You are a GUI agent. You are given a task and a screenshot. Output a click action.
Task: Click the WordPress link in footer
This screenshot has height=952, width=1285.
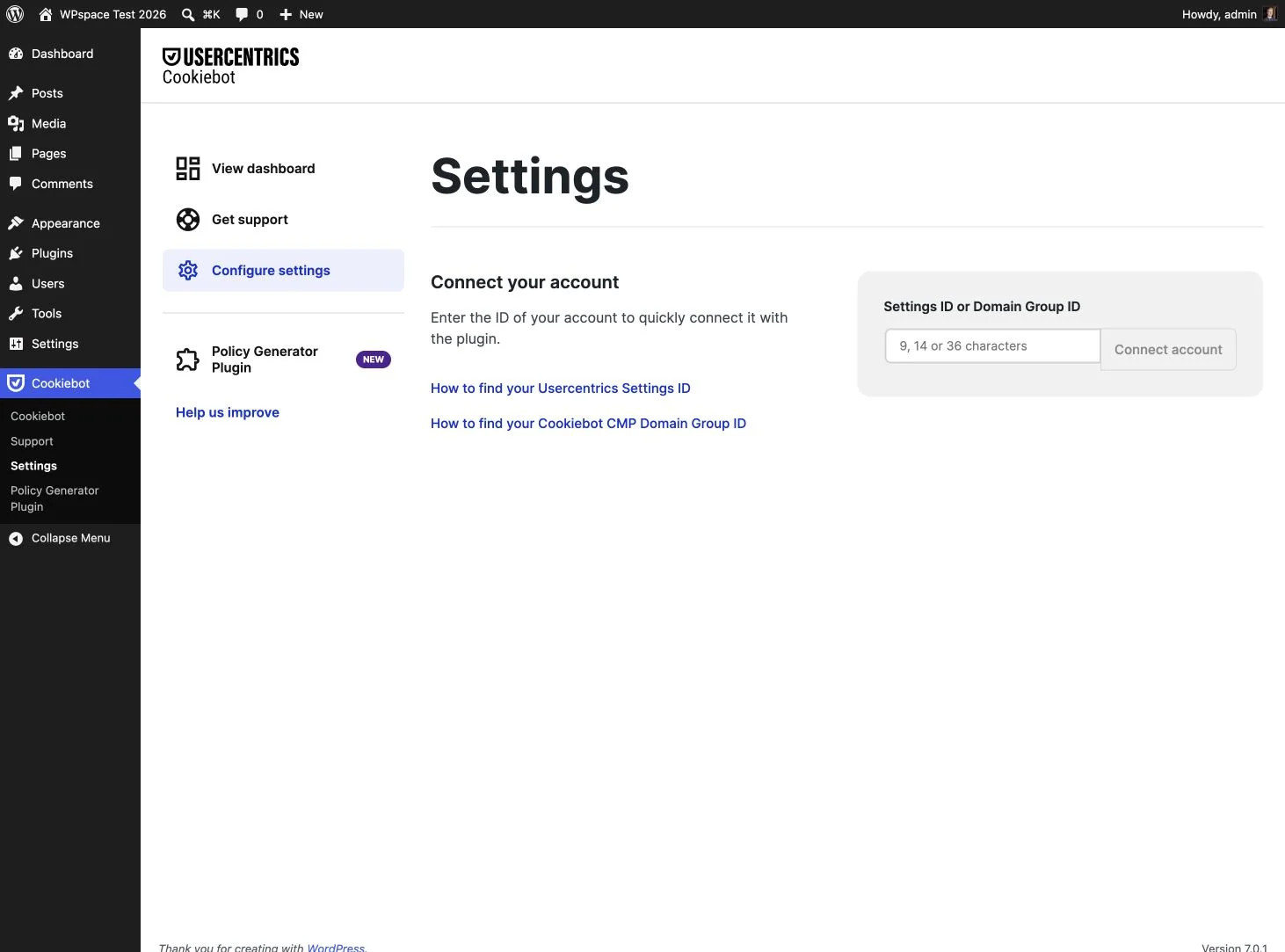(336, 947)
